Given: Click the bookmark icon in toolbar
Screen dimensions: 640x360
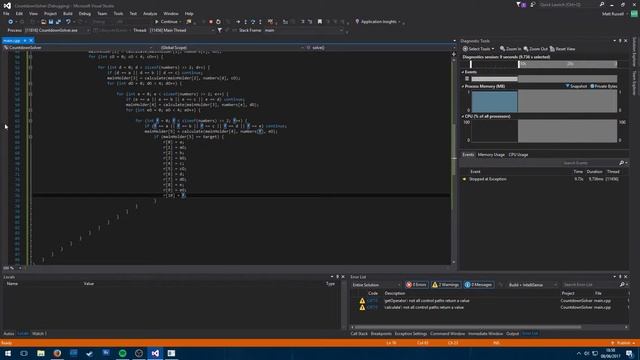Looking at the screenshot, I should 320,22.
